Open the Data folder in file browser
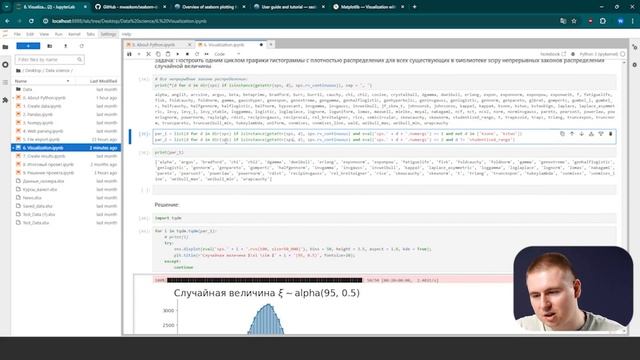Image resolution: width=640 pixels, height=360 pixels. pos(27,89)
